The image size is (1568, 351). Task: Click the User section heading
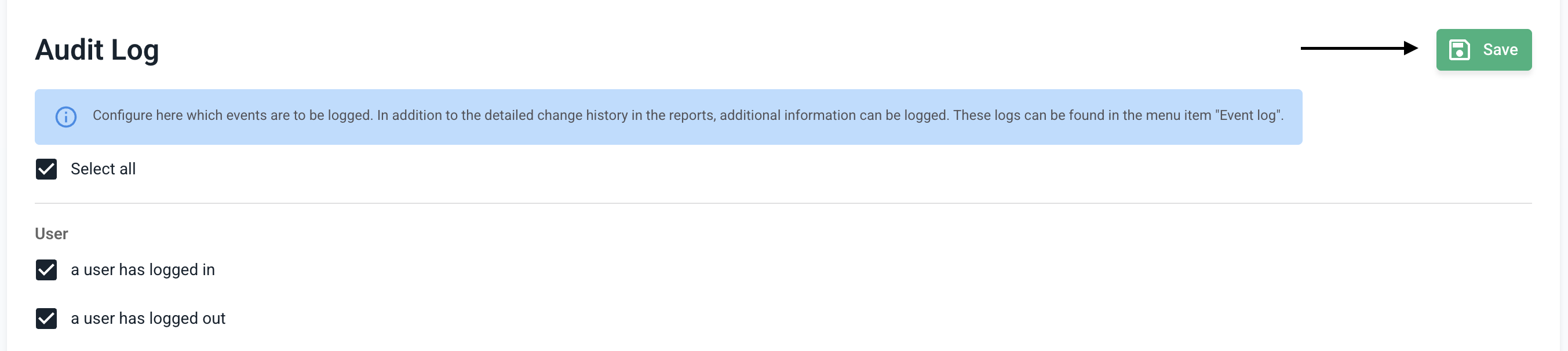click(x=51, y=234)
